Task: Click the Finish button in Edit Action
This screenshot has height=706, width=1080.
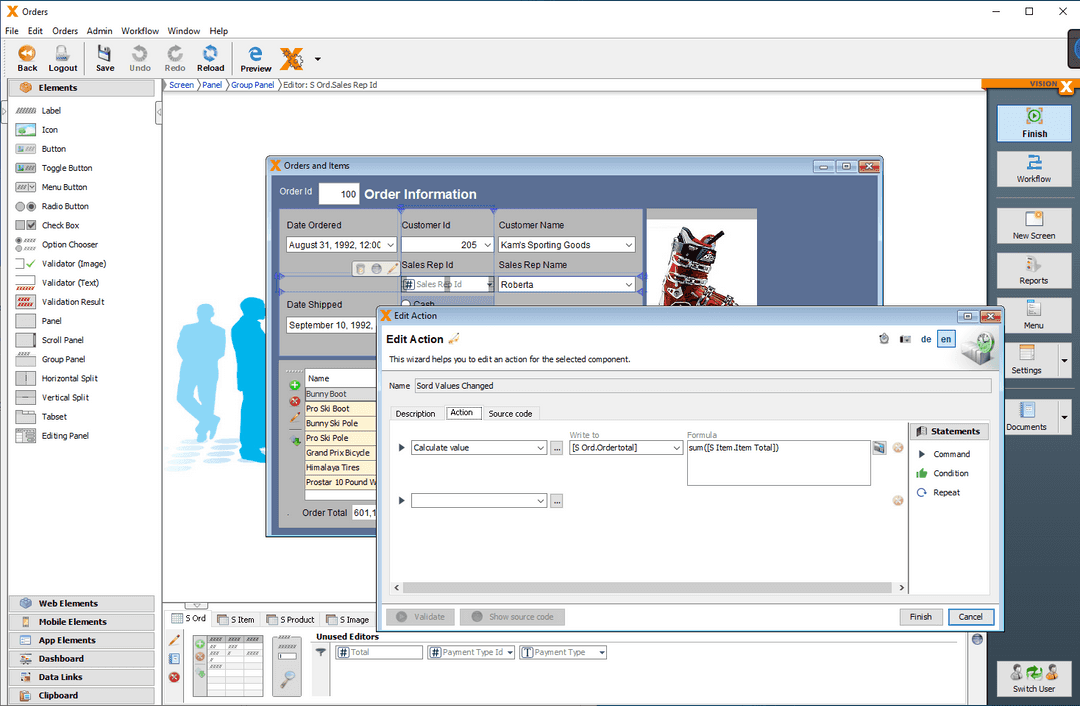Action: point(920,616)
